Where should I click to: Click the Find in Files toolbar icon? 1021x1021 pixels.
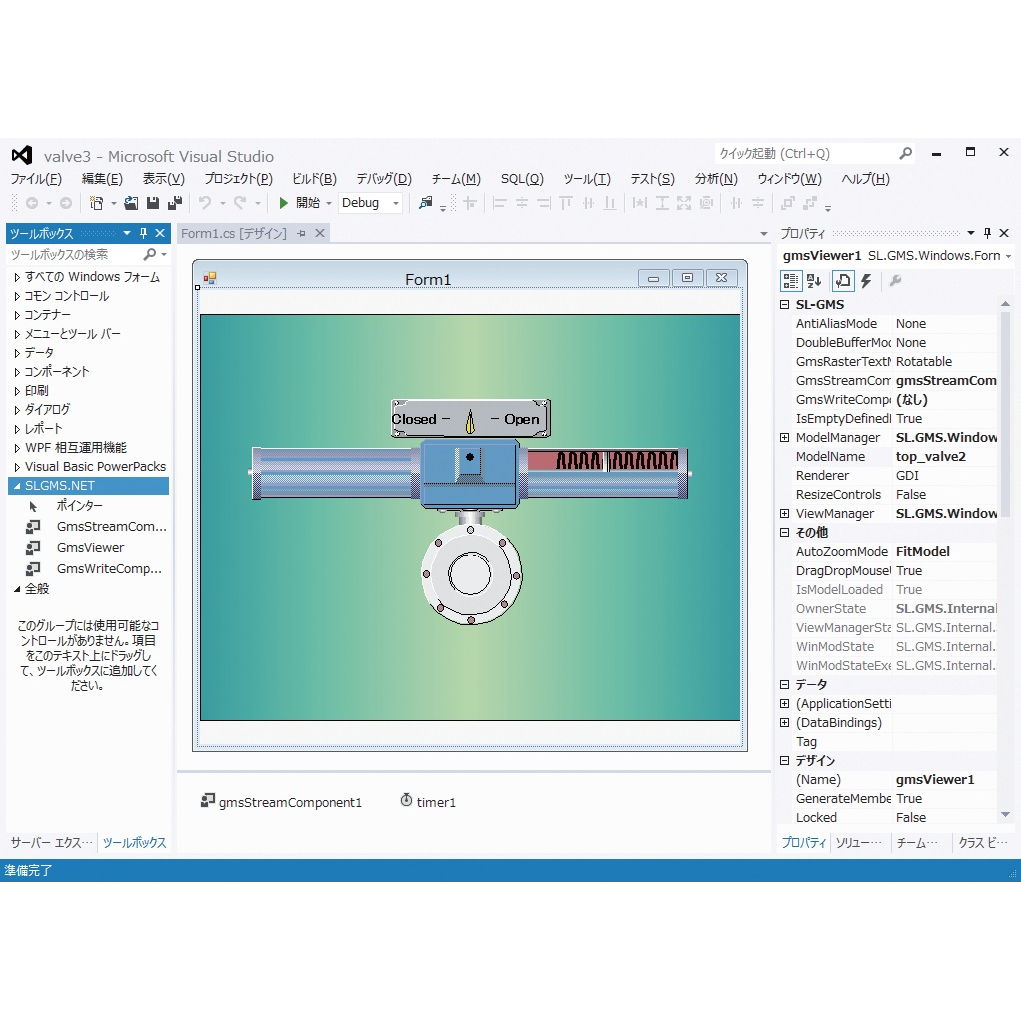click(x=425, y=203)
